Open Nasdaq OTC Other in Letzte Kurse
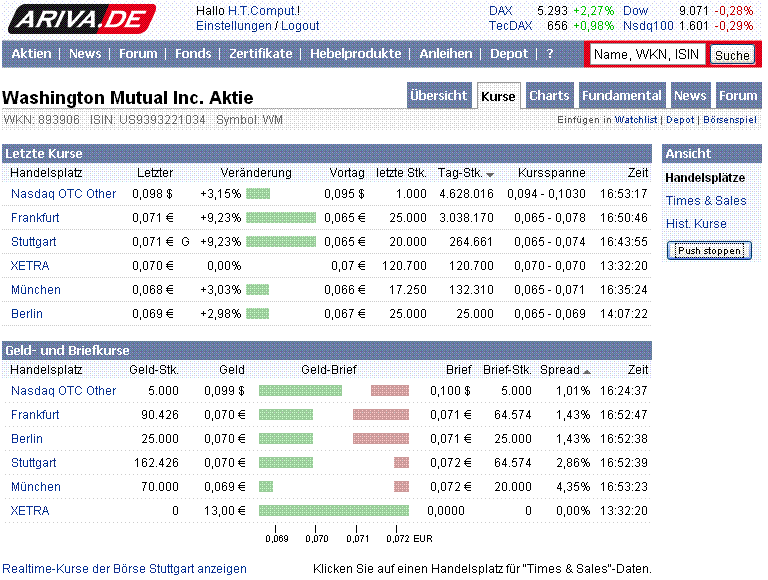The image size is (768, 580). click(64, 193)
